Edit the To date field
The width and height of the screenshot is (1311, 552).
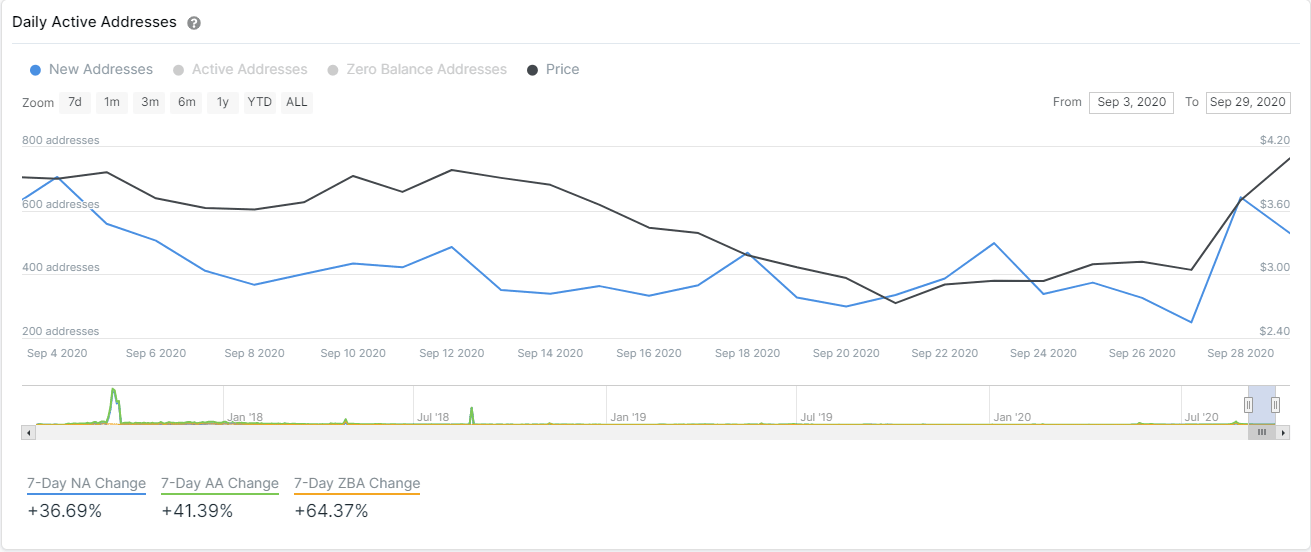coord(1248,102)
